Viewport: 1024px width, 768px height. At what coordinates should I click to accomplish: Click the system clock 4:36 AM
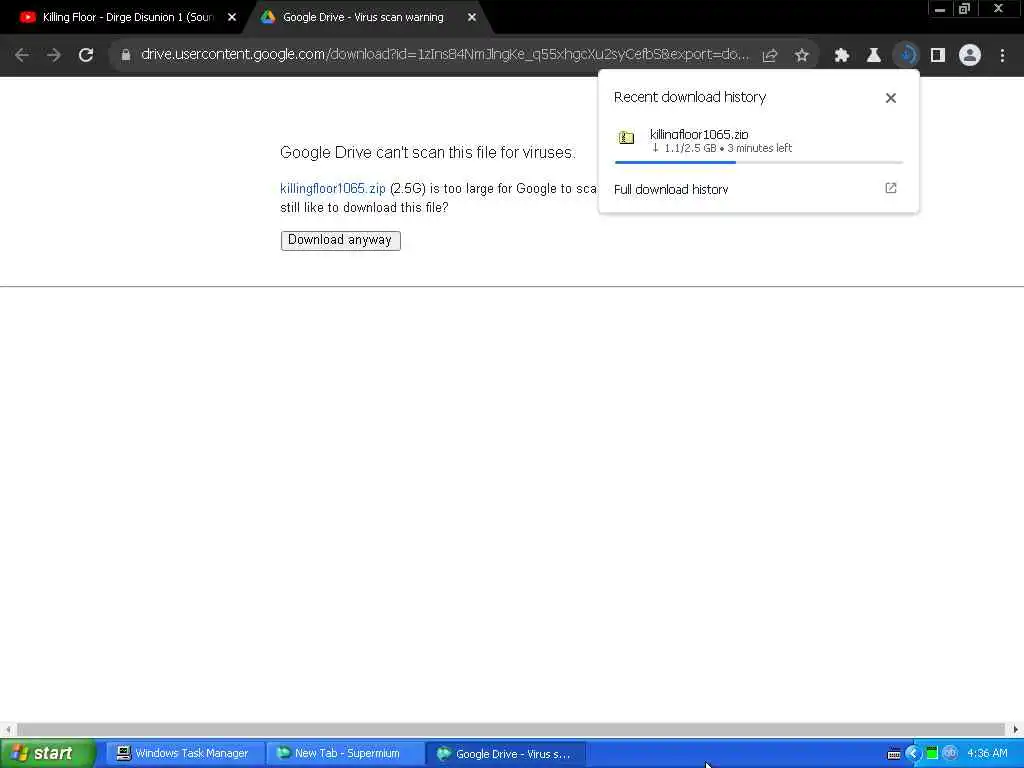click(987, 754)
